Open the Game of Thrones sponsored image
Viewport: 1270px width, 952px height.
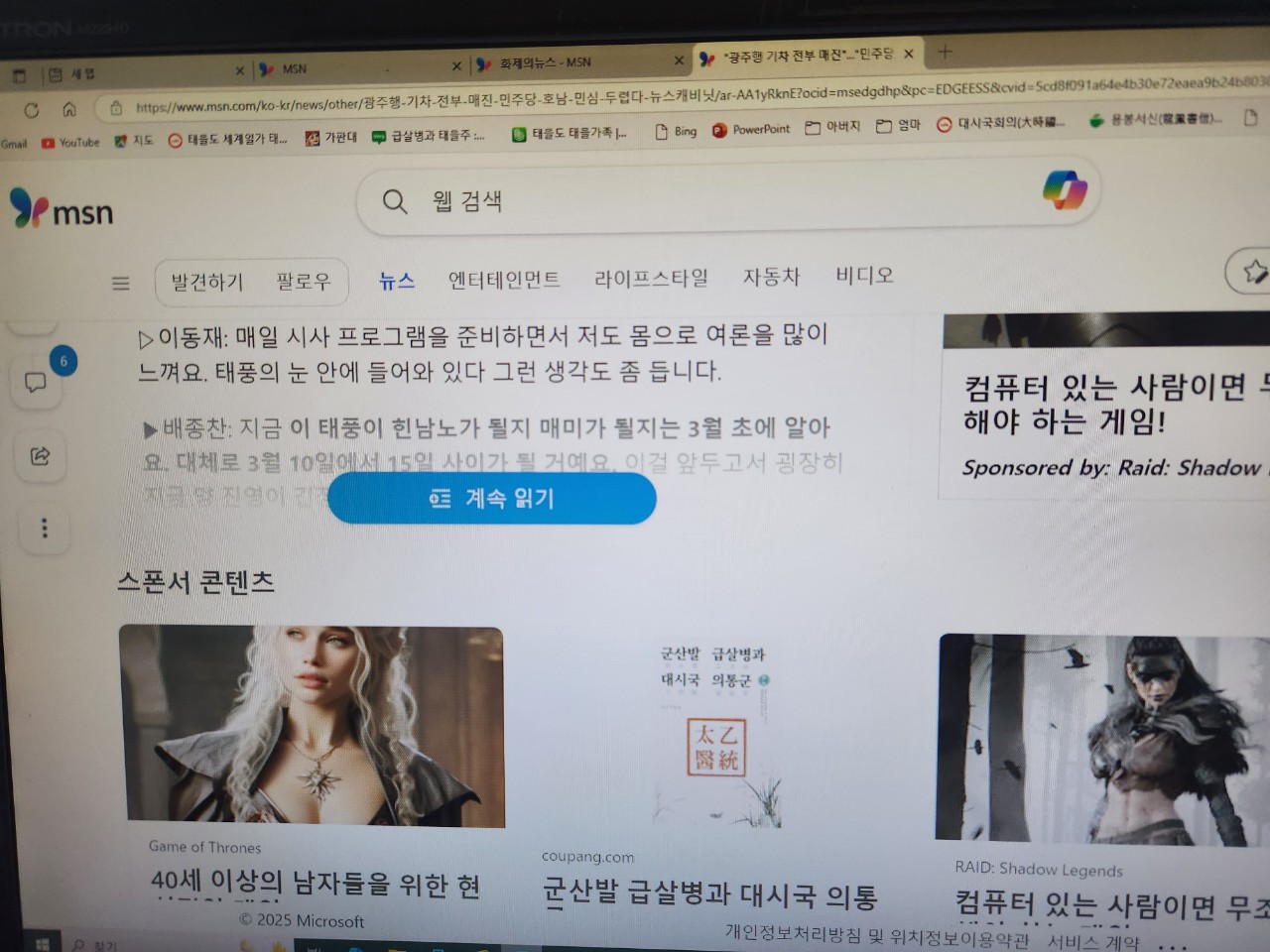[312, 726]
